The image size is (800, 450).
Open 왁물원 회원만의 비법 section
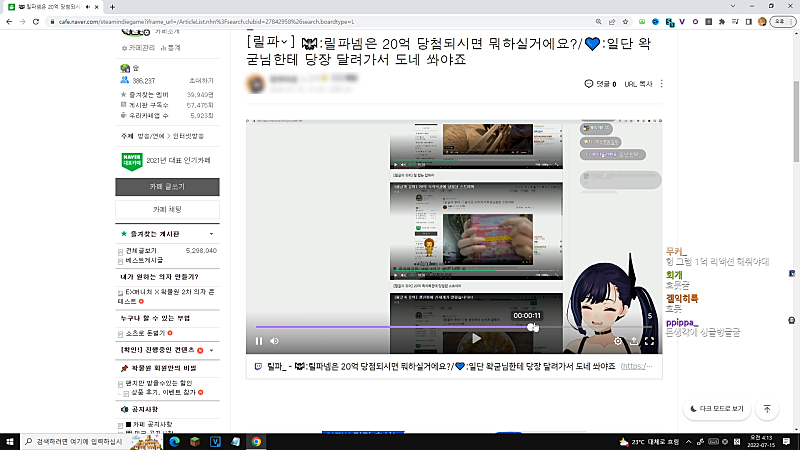pos(164,368)
